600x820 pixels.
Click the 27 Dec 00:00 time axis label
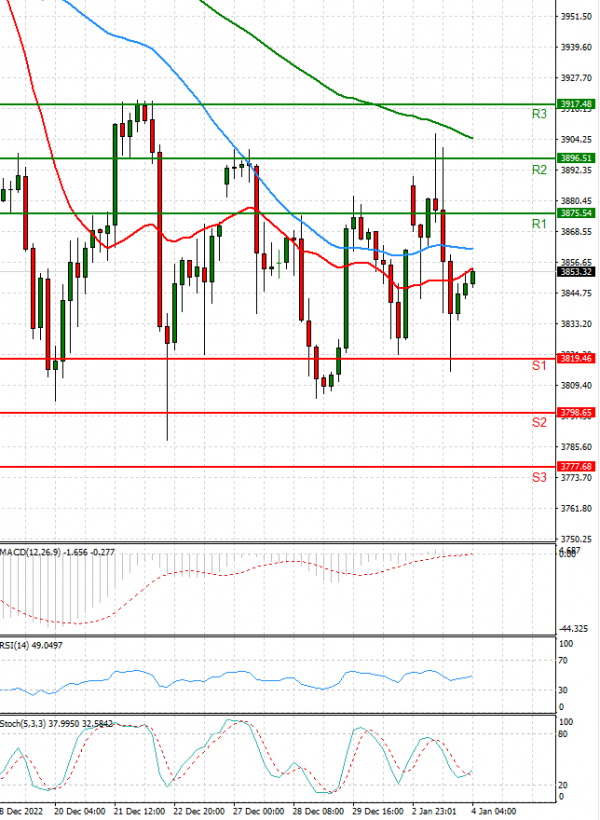(x=259, y=812)
